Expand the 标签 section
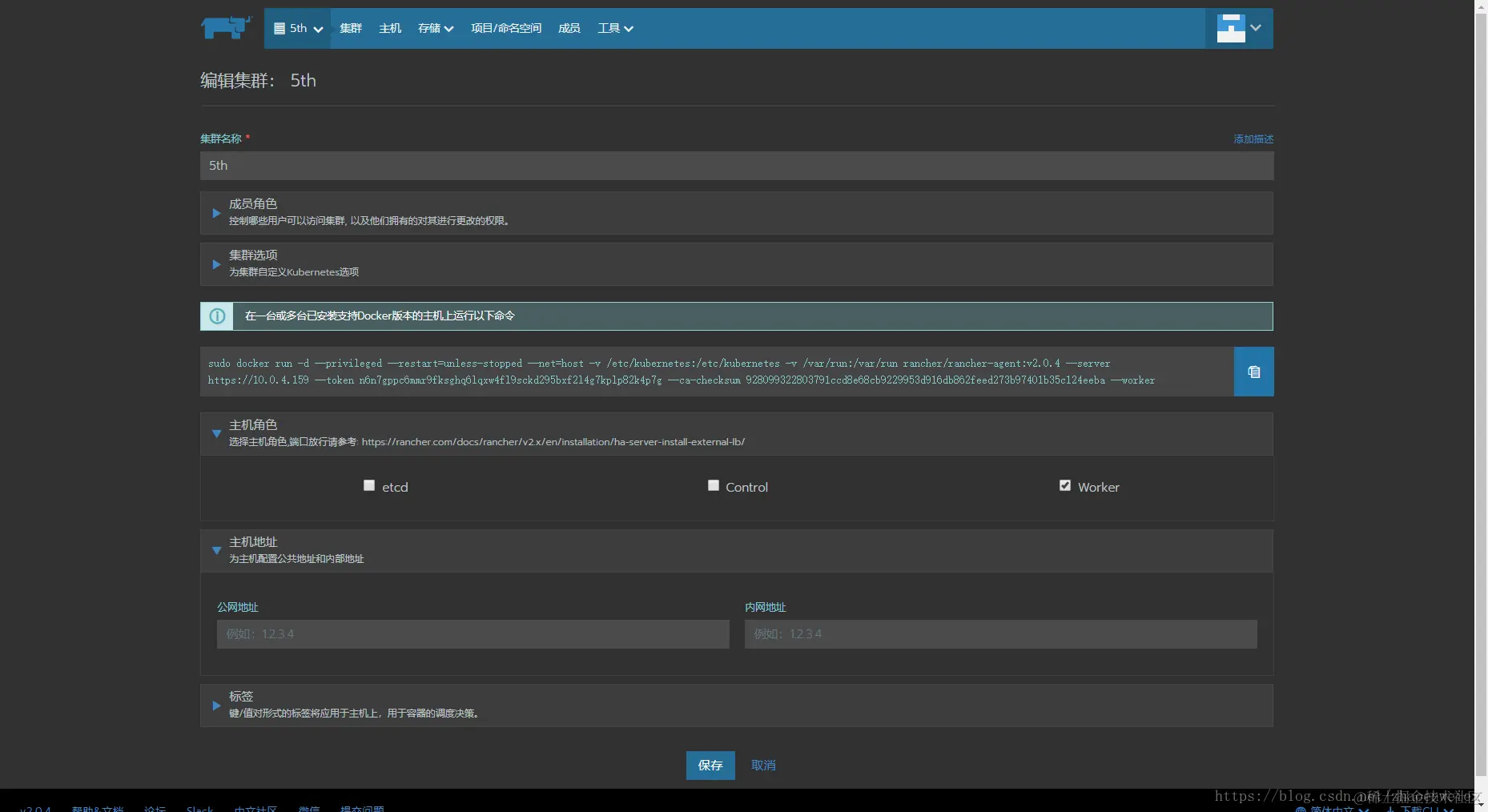The image size is (1488, 812). tap(216, 705)
